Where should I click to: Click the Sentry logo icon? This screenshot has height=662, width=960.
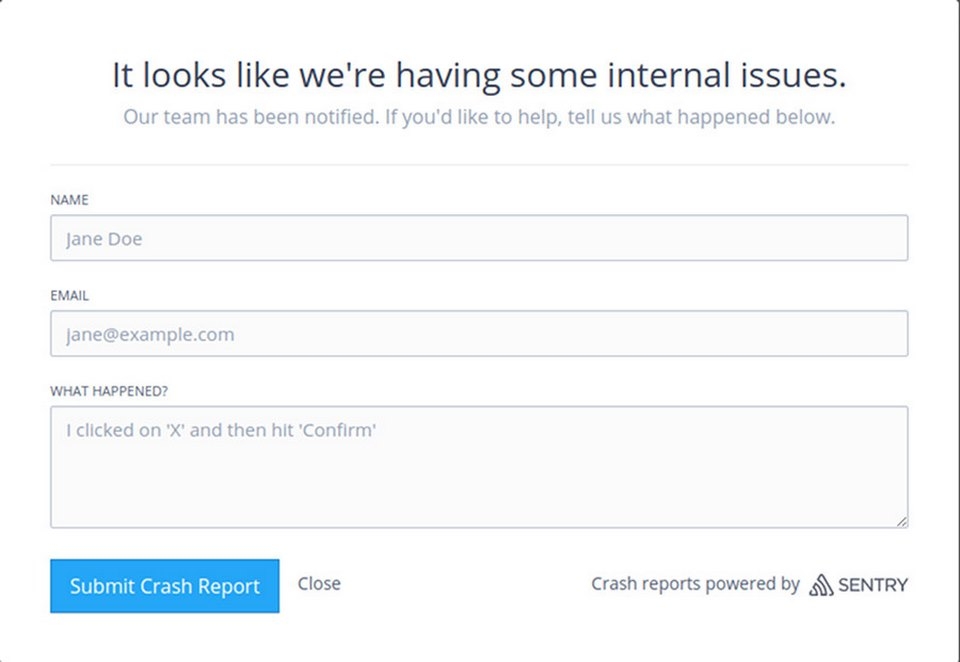[x=820, y=585]
